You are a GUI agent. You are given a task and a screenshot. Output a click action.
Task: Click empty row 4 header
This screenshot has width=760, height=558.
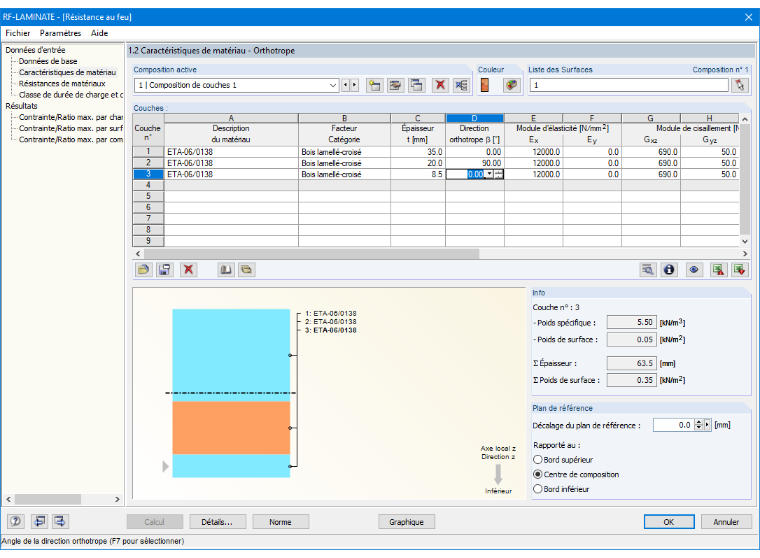[148, 185]
